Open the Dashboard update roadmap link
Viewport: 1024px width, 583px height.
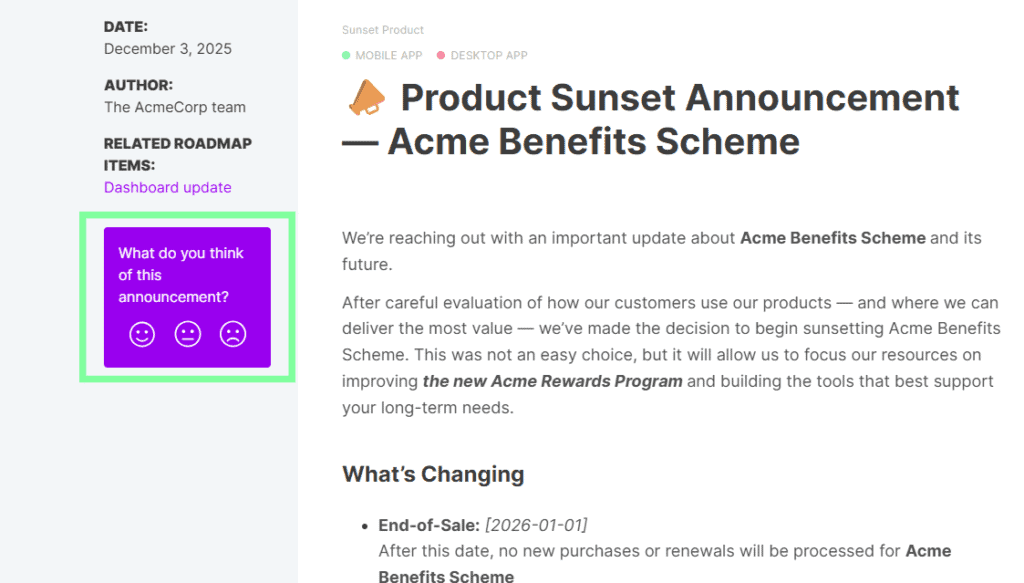pyautogui.click(x=167, y=187)
